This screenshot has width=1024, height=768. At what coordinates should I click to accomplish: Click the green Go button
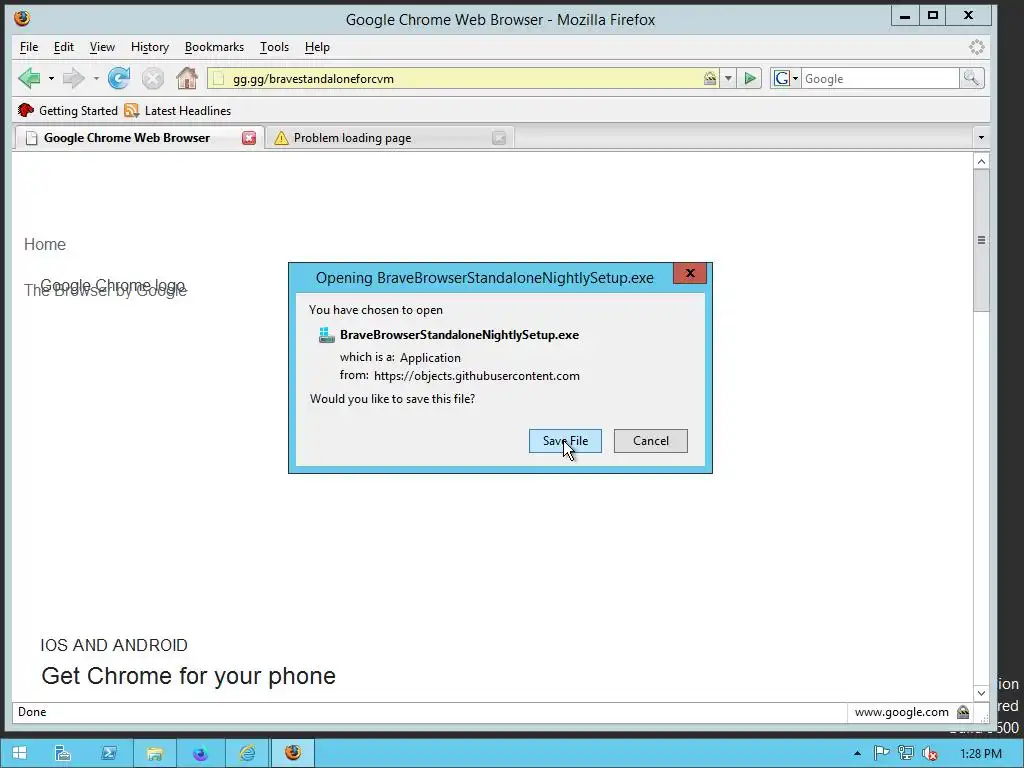coord(750,78)
